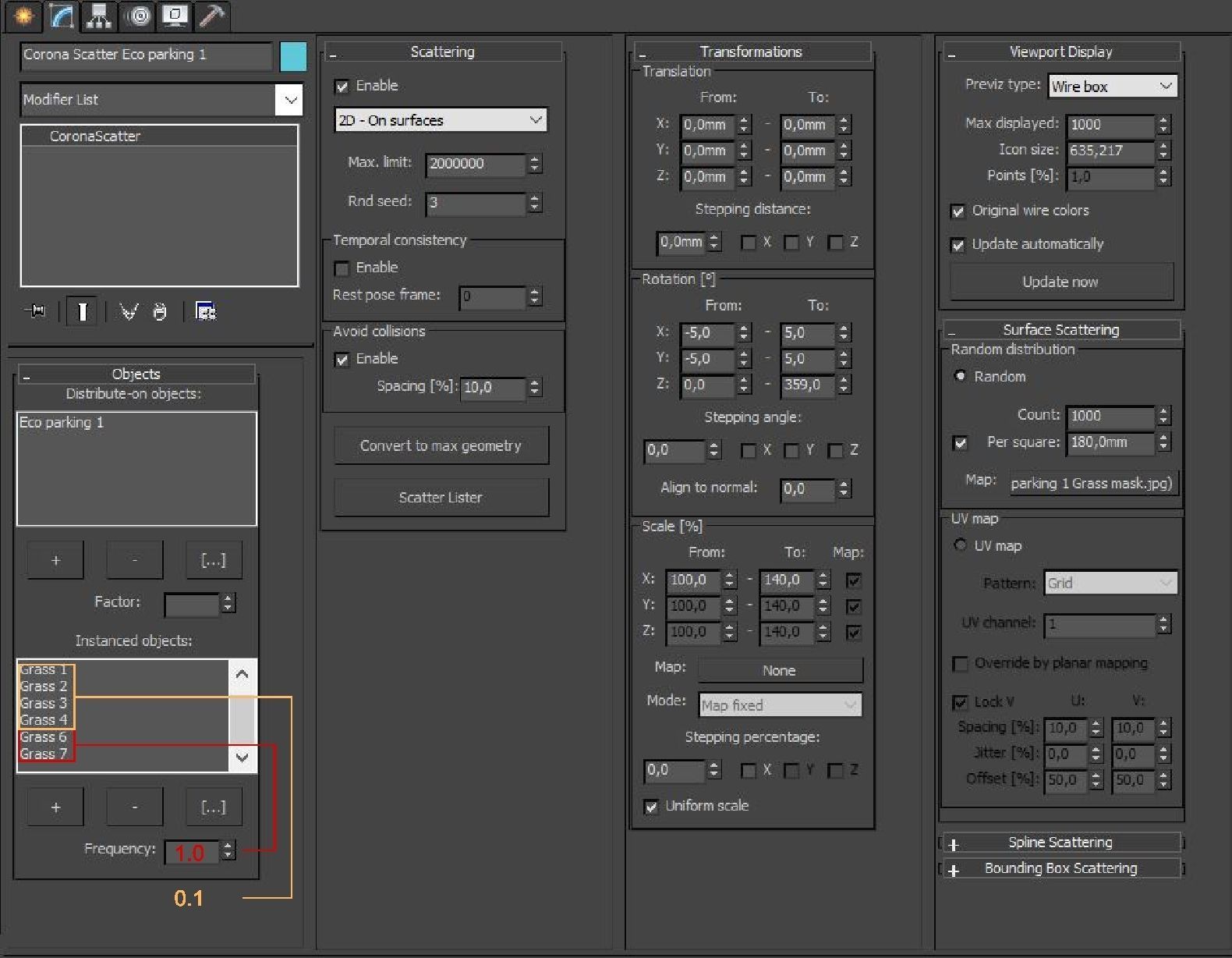Screen dimensions: 1232x958
Task: Click Remove Modifier trash icon
Action: tap(160, 312)
